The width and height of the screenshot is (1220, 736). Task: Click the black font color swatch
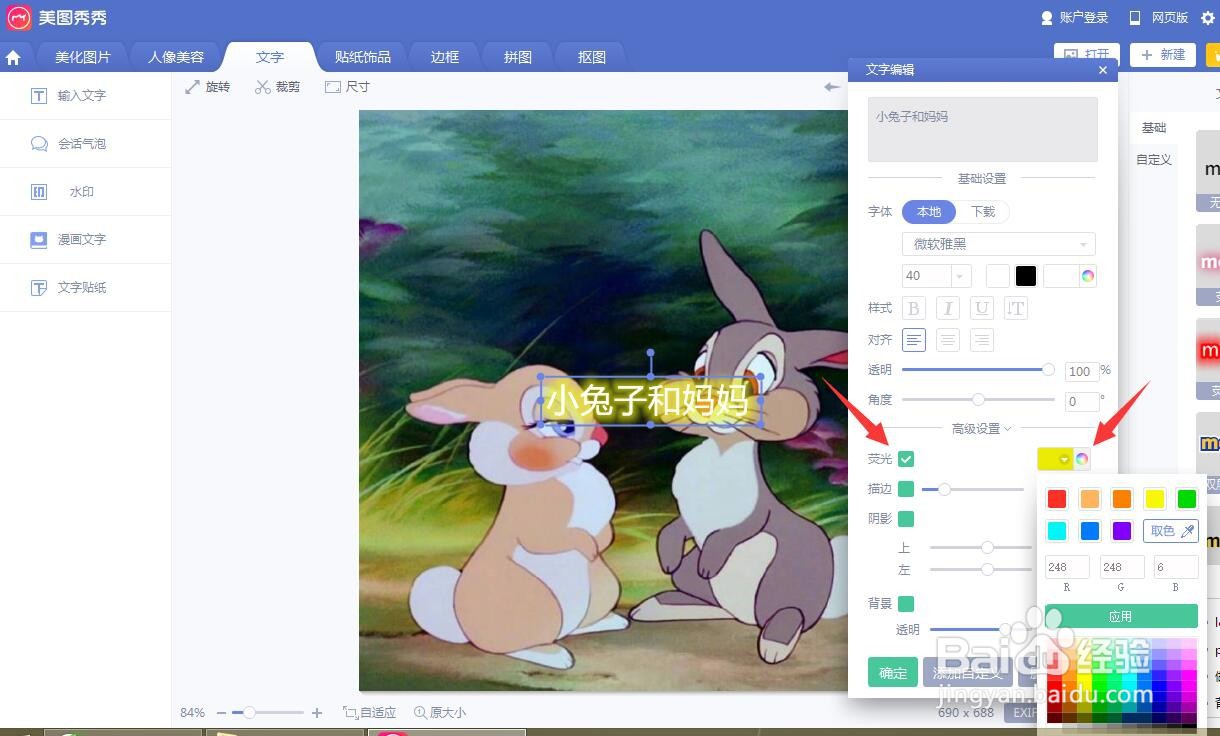(x=1026, y=276)
